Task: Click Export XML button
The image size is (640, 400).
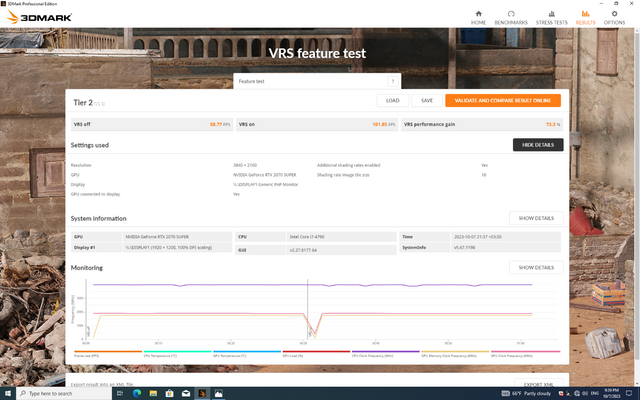Action: [x=537, y=383]
